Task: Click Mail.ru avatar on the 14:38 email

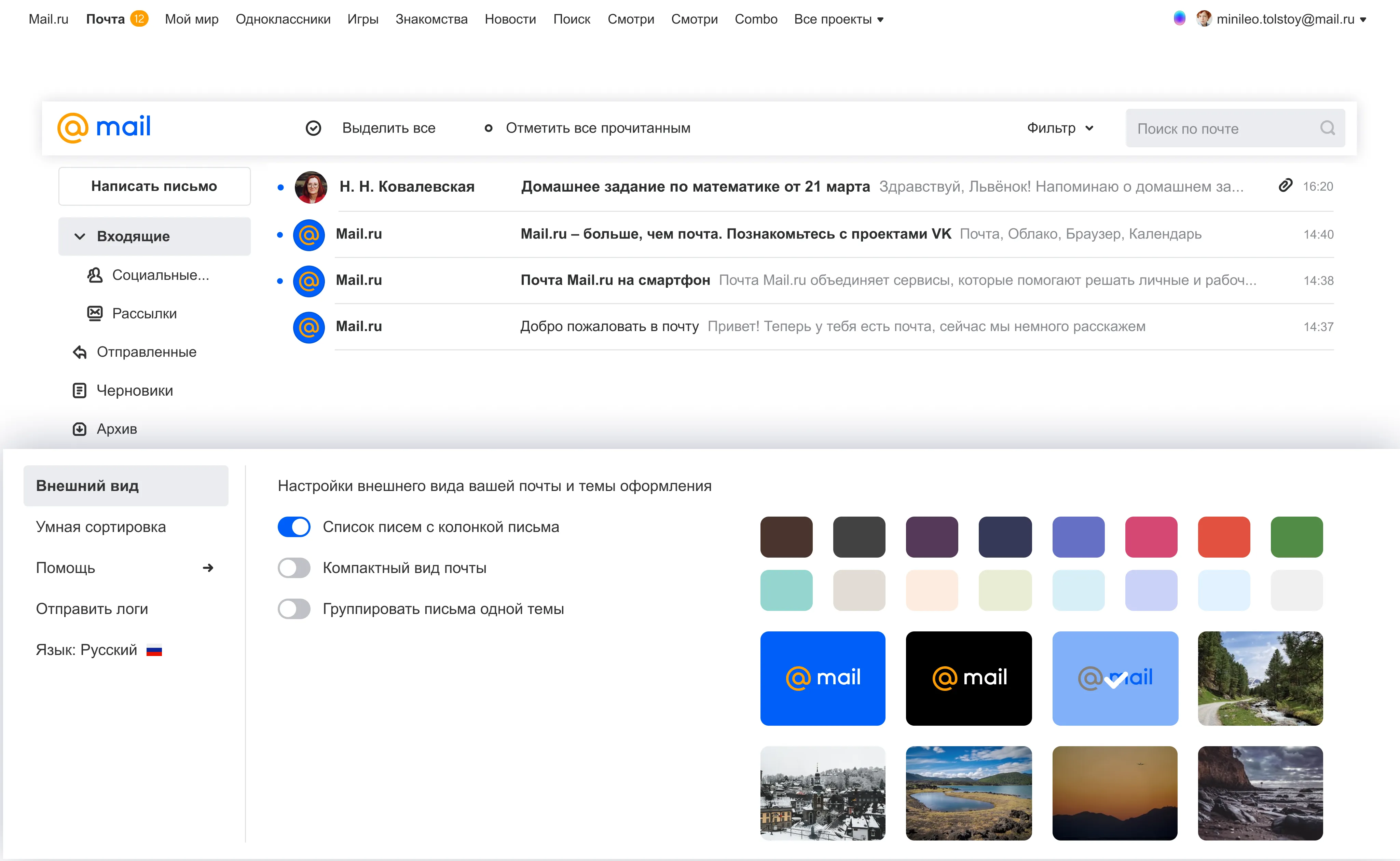Action: pyautogui.click(x=309, y=281)
